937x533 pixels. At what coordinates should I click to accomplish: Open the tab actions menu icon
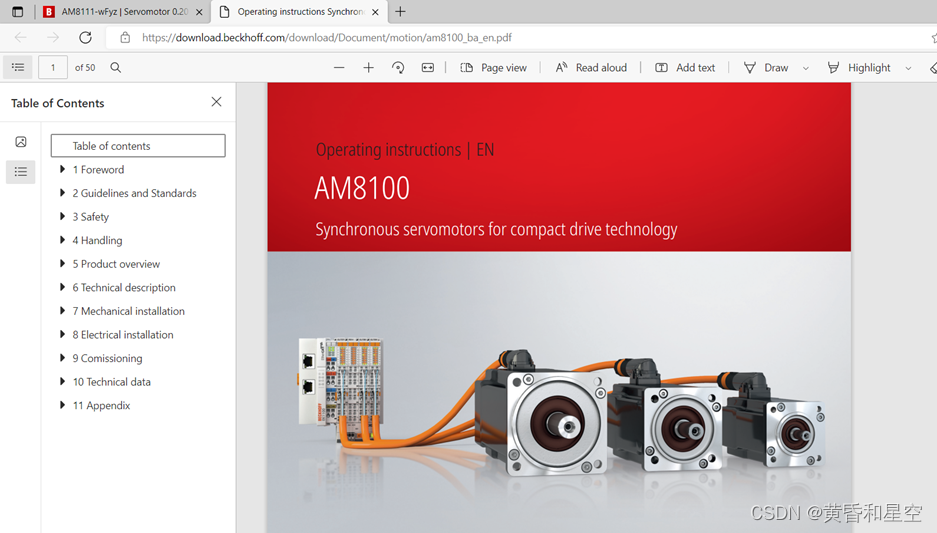point(17,11)
